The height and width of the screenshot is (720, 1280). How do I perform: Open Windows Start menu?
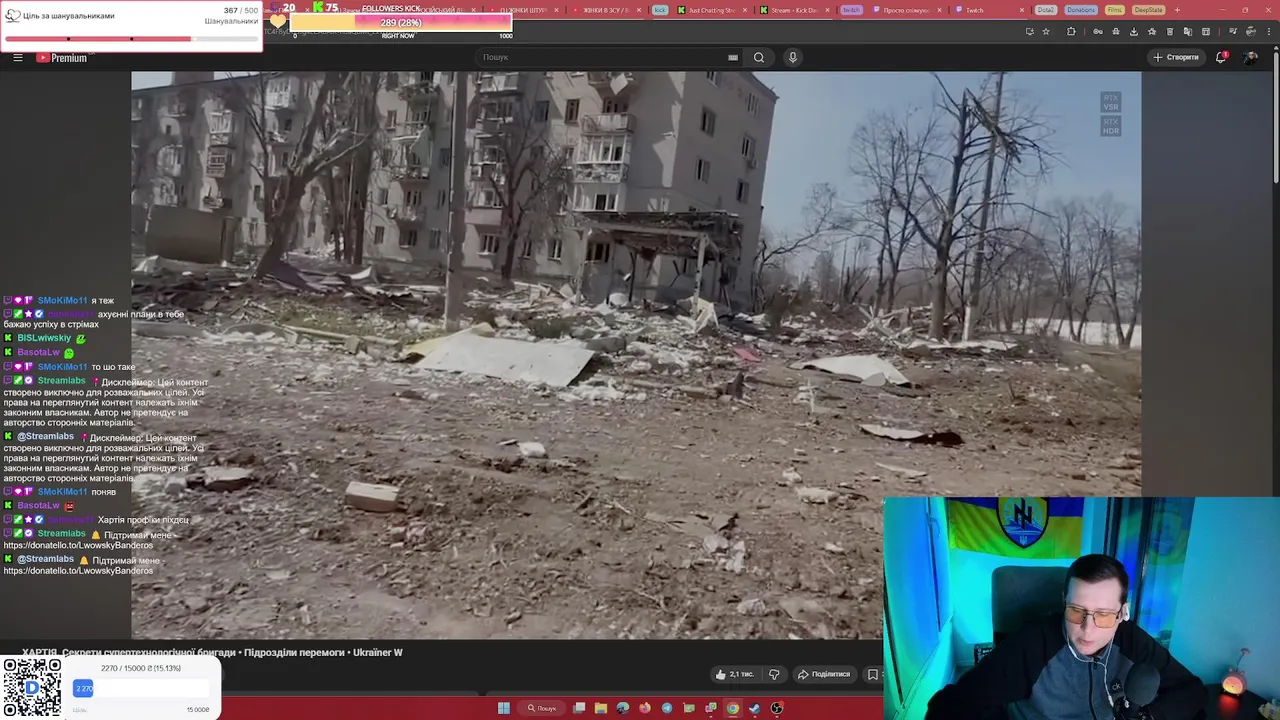pos(504,708)
